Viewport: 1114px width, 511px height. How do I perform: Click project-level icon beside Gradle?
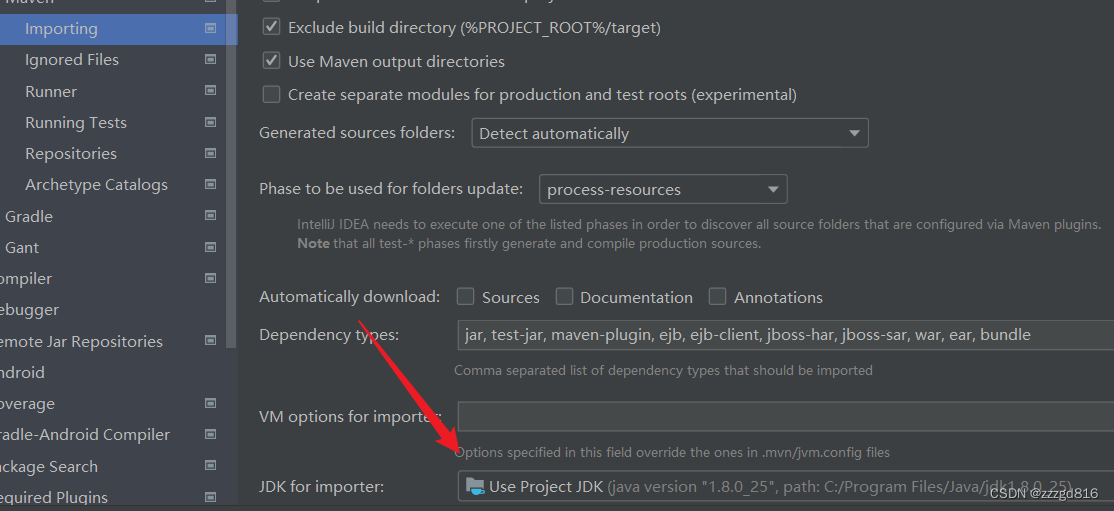pos(210,216)
